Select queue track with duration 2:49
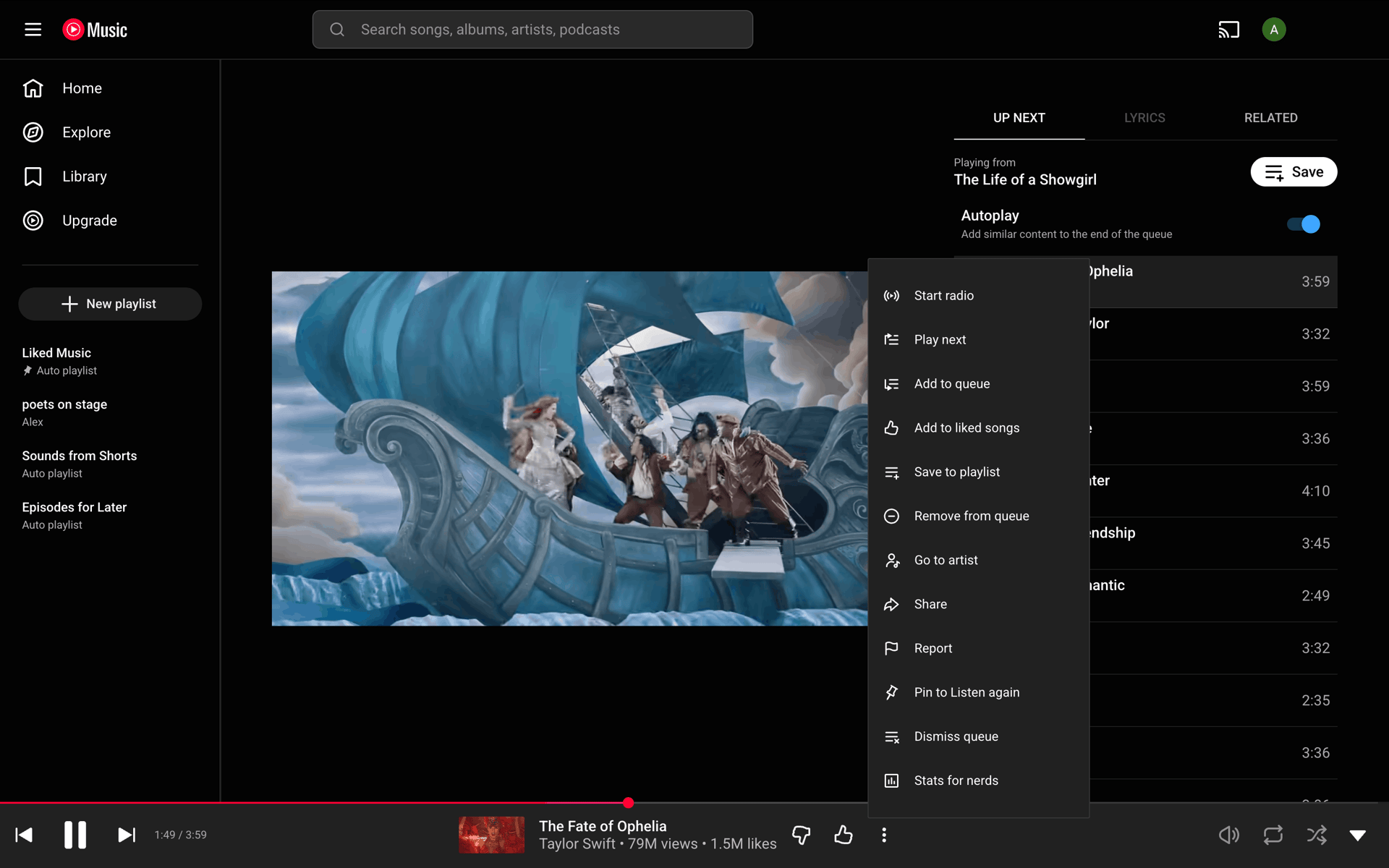Image resolution: width=1389 pixels, height=868 pixels. point(1213,596)
